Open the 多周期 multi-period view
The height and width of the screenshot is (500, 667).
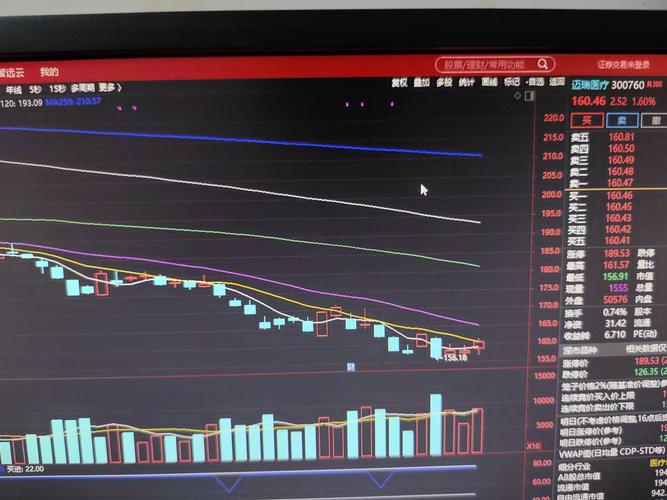[83, 88]
